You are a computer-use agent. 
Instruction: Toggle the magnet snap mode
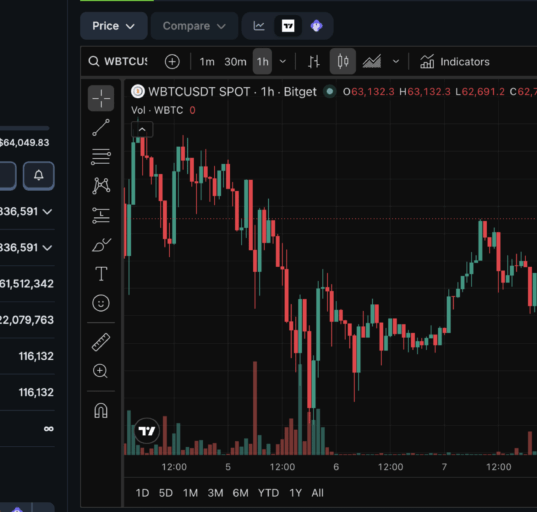[101, 410]
